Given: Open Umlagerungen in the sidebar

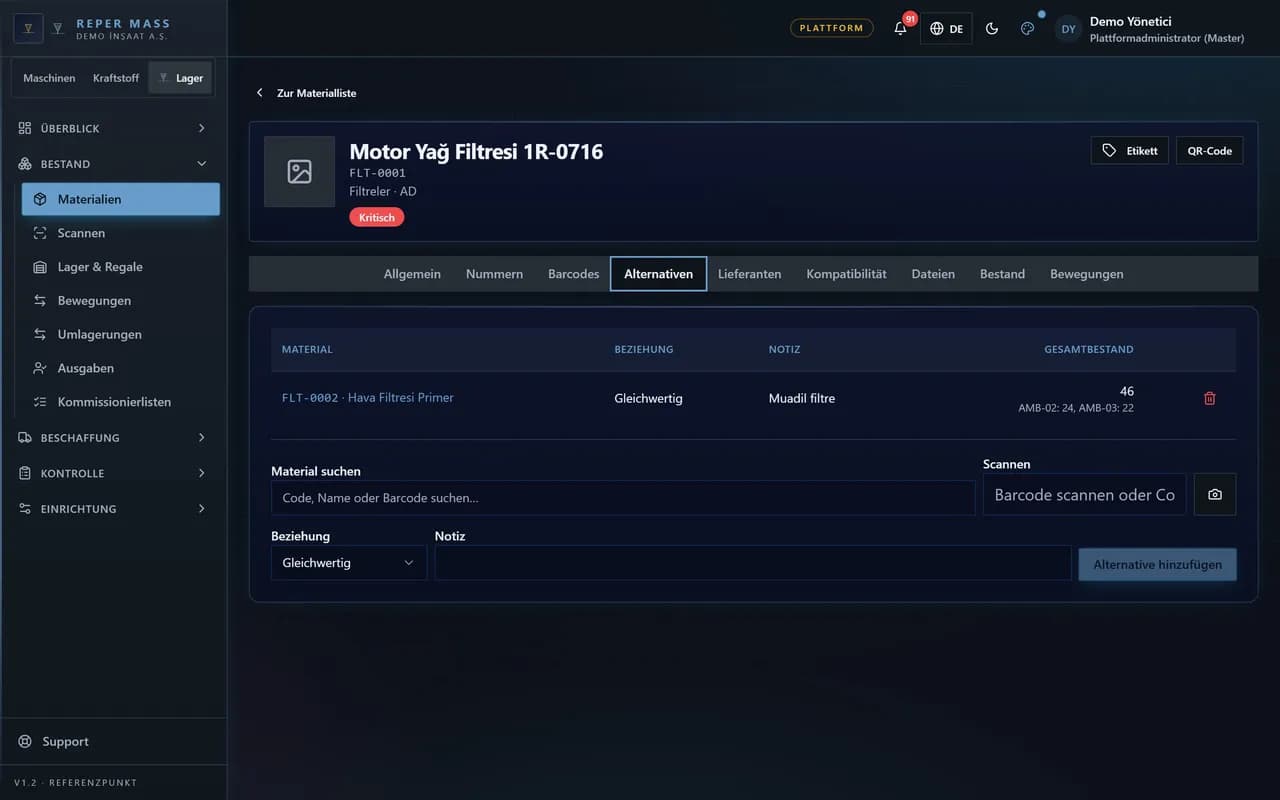Looking at the screenshot, I should [121, 334].
